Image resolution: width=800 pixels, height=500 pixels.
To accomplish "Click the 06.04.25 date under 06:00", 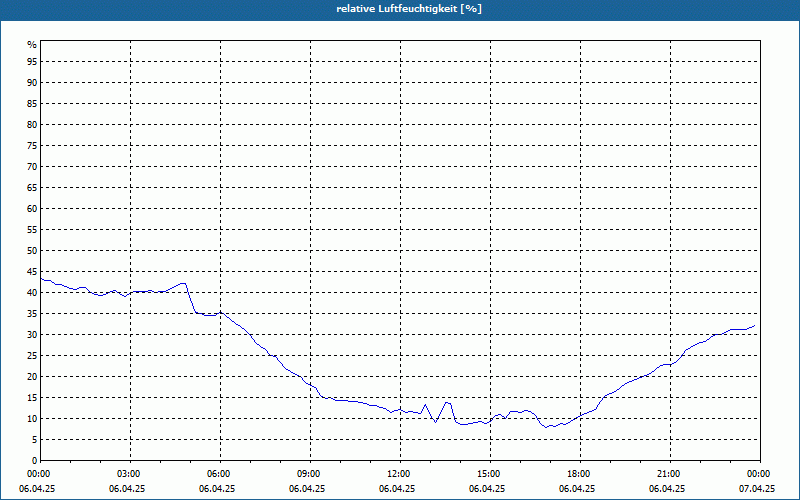I will pyautogui.click(x=217, y=489).
